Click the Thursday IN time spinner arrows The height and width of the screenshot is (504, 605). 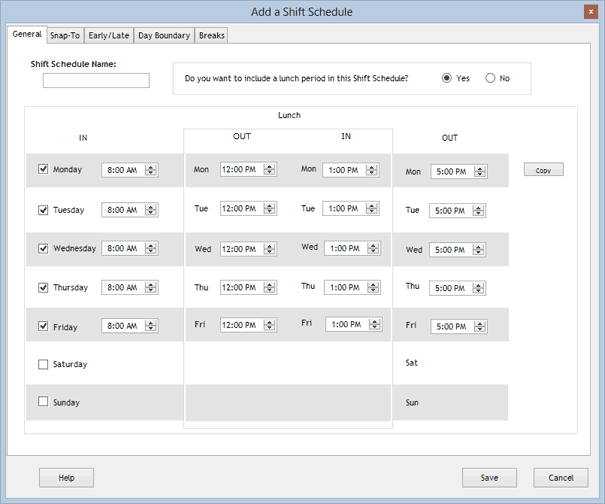point(150,288)
